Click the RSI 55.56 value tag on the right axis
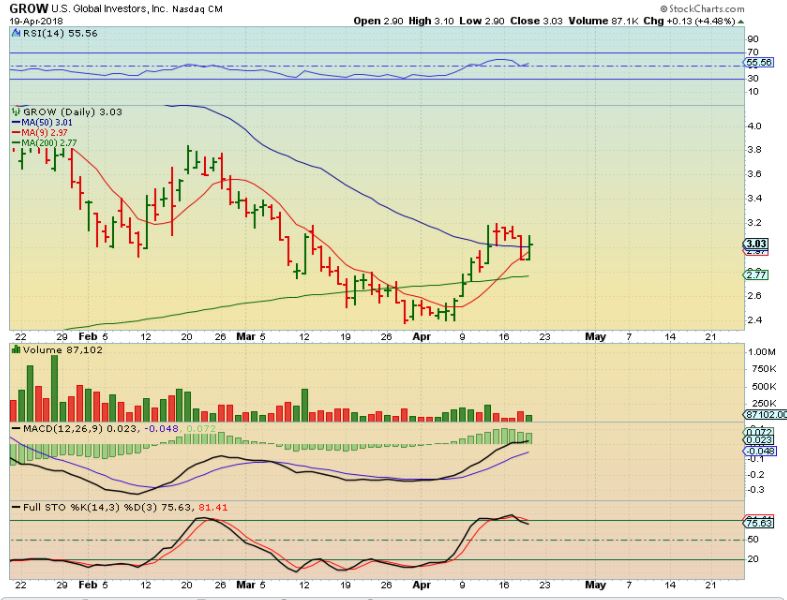The image size is (787, 600). point(758,63)
